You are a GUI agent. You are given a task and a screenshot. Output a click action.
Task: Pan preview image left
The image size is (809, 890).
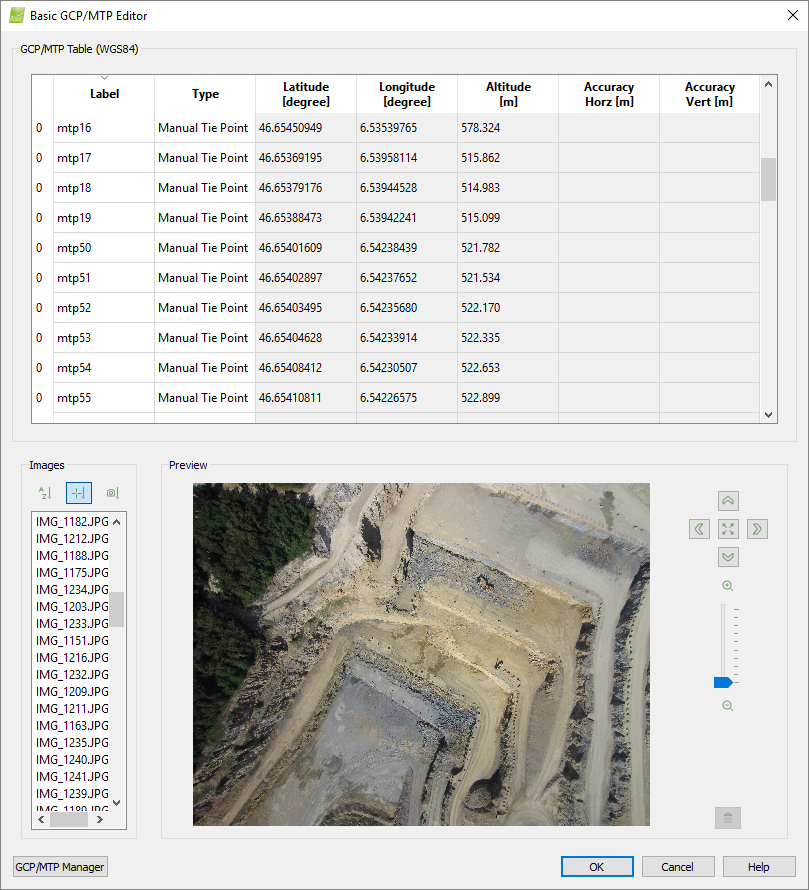(x=699, y=529)
